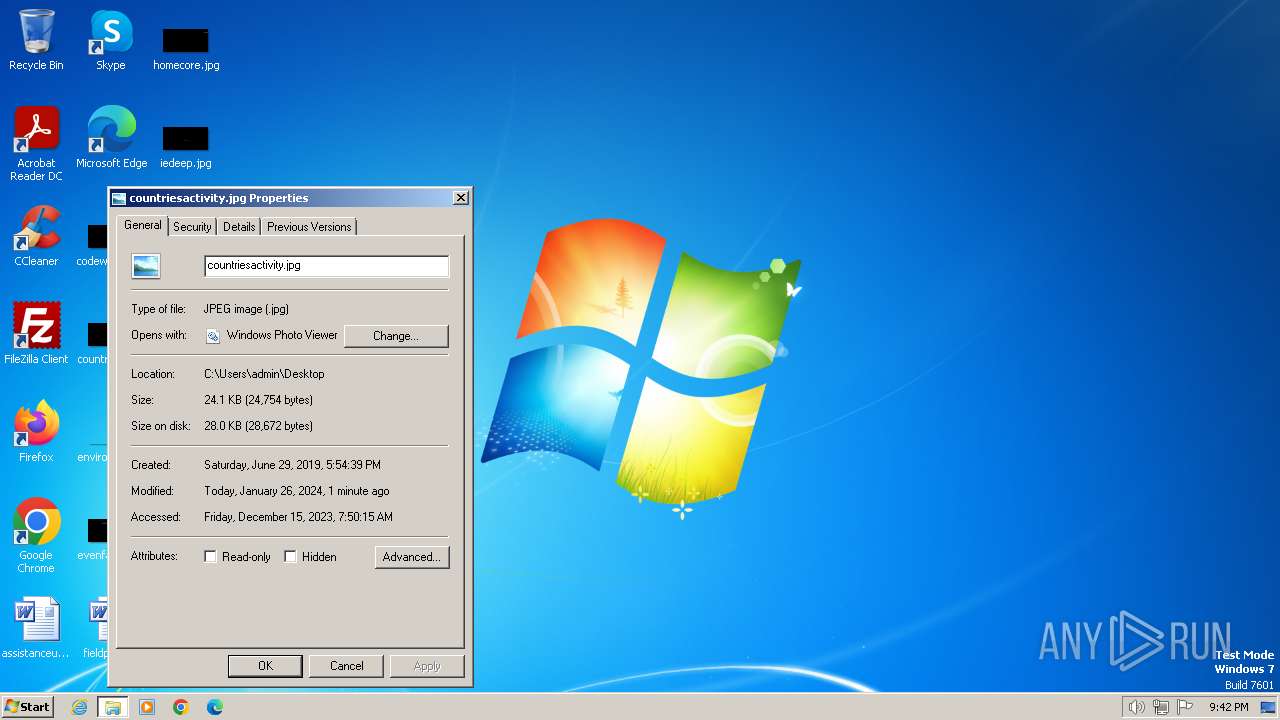Open Edge from the taskbar
1280x720 pixels.
pyautogui.click(x=215, y=707)
